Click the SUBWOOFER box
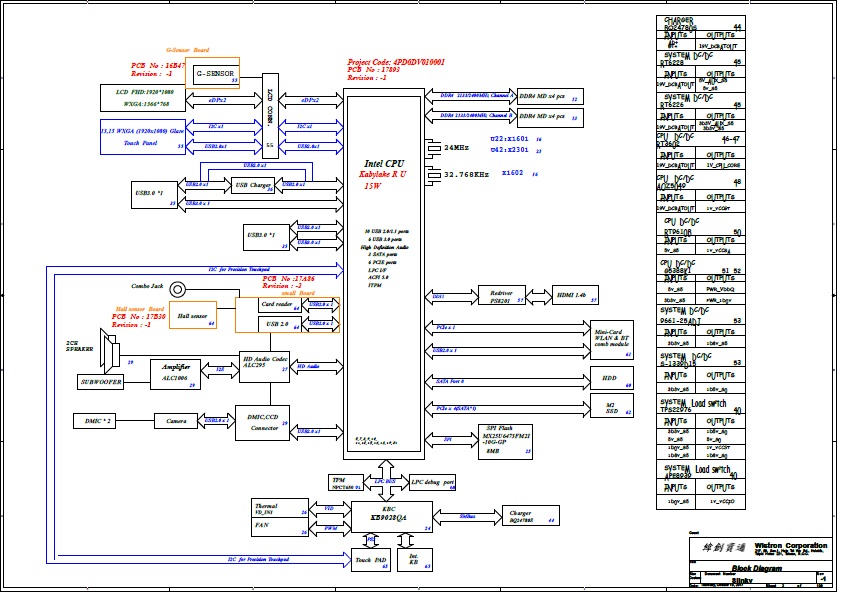This screenshot has height=601, width=851. pyautogui.click(x=100, y=382)
